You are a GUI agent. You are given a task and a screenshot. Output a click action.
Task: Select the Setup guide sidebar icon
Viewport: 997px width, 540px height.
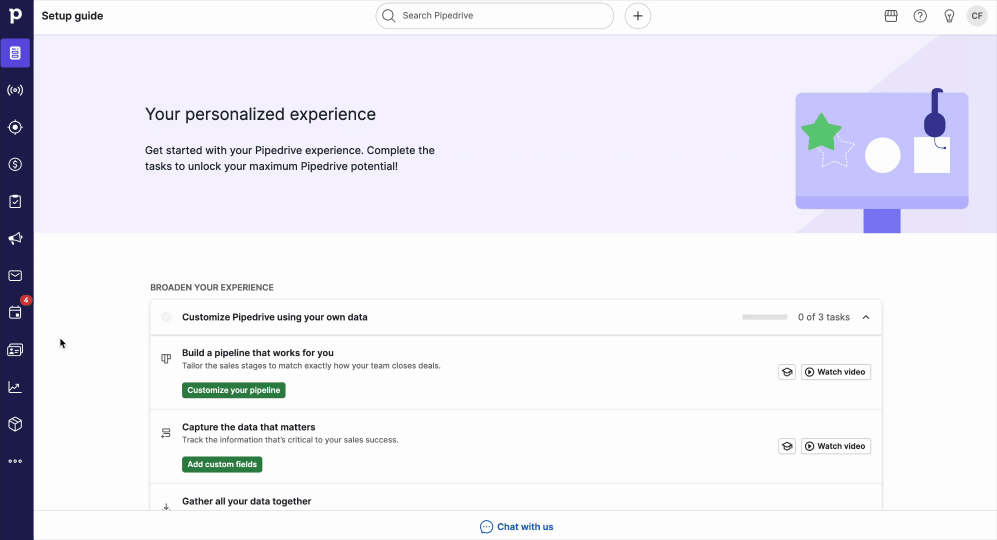pyautogui.click(x=15, y=53)
